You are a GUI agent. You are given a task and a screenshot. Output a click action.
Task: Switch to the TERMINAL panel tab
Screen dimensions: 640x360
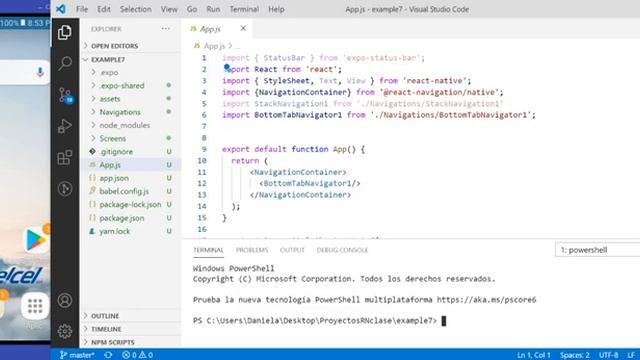coord(209,250)
